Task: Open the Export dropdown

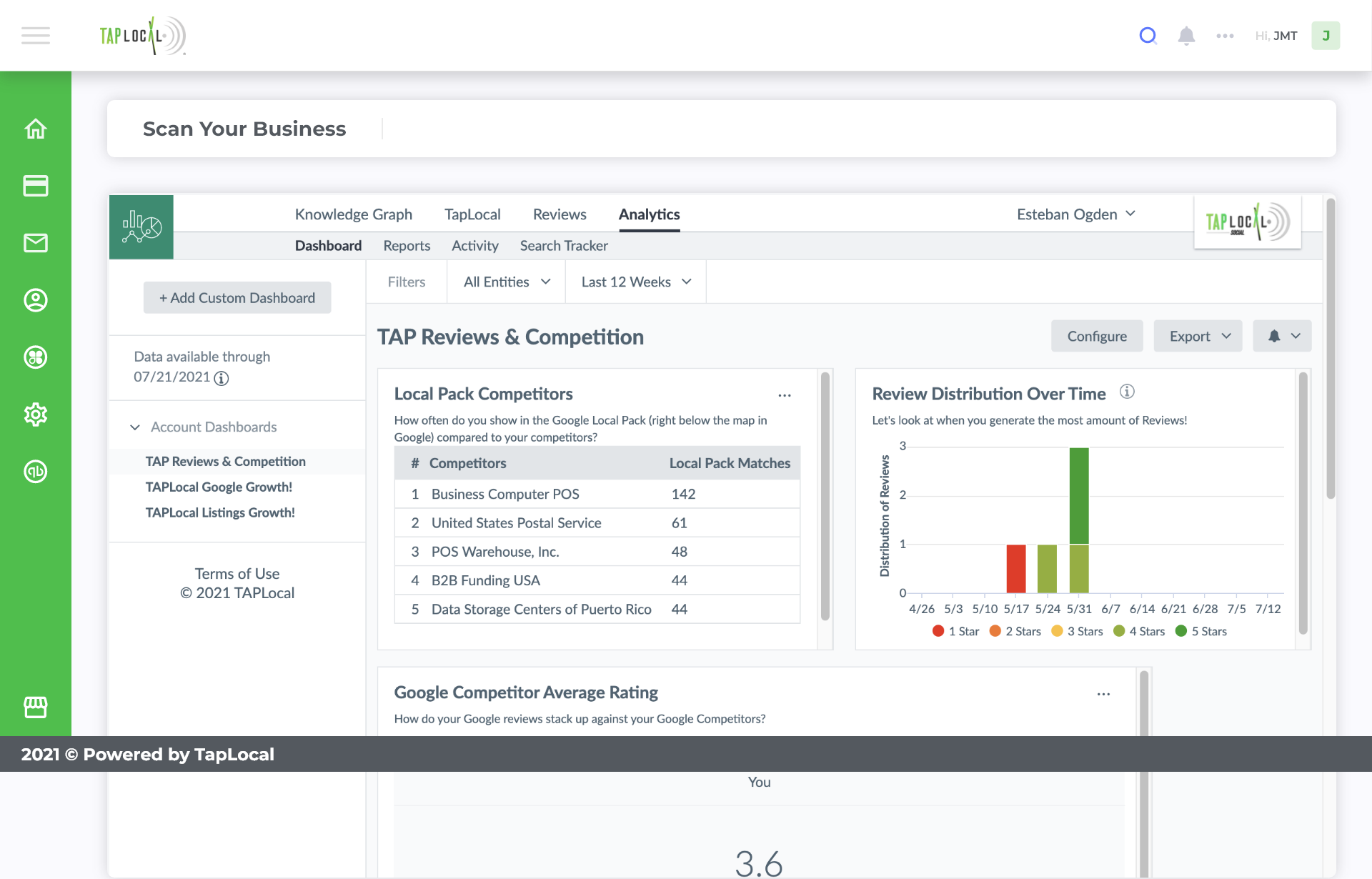Action: (1198, 336)
